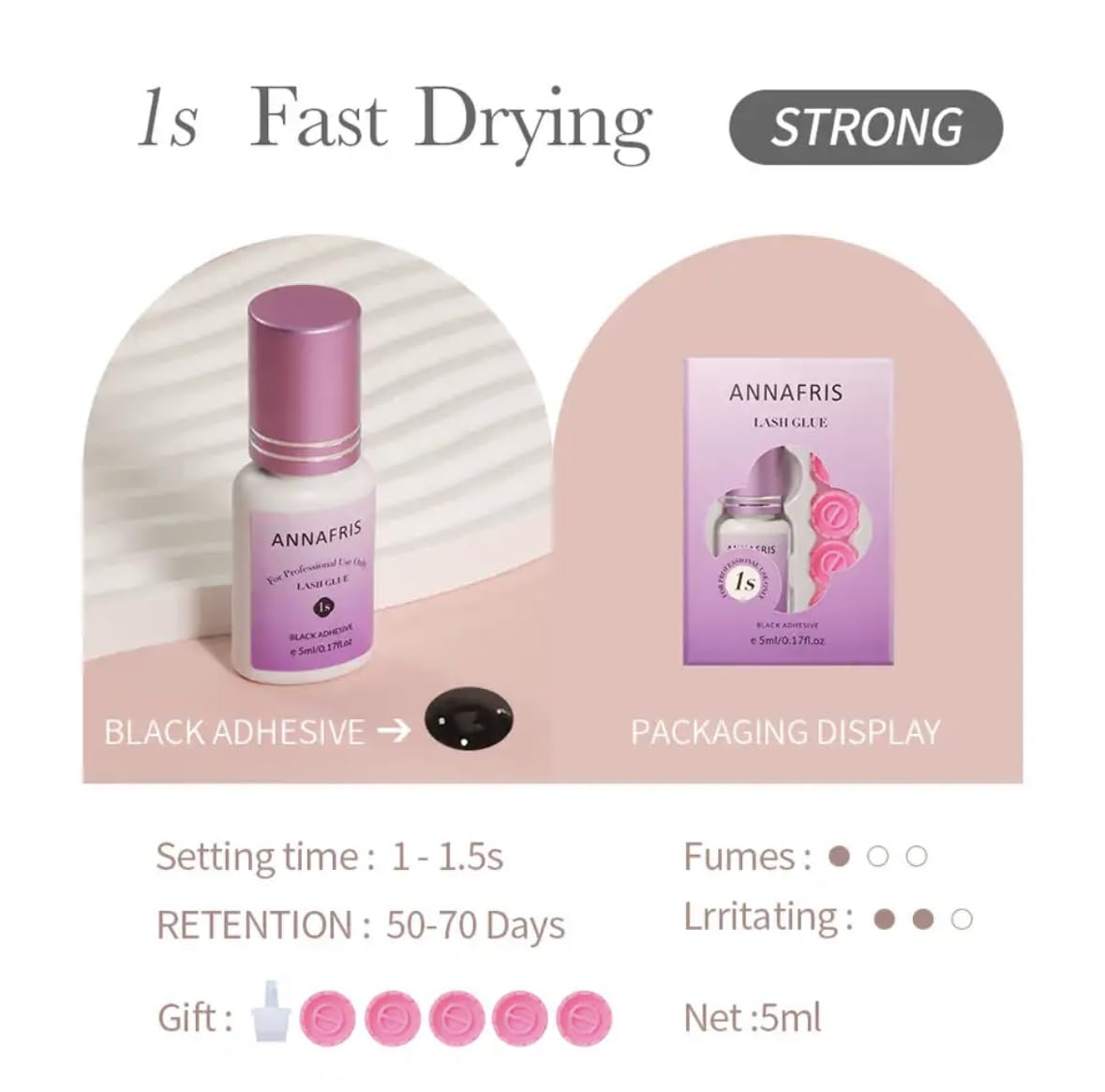Click the ANNAFRIS lash glue packaging box
1105x1092 pixels.
[x=788, y=512]
